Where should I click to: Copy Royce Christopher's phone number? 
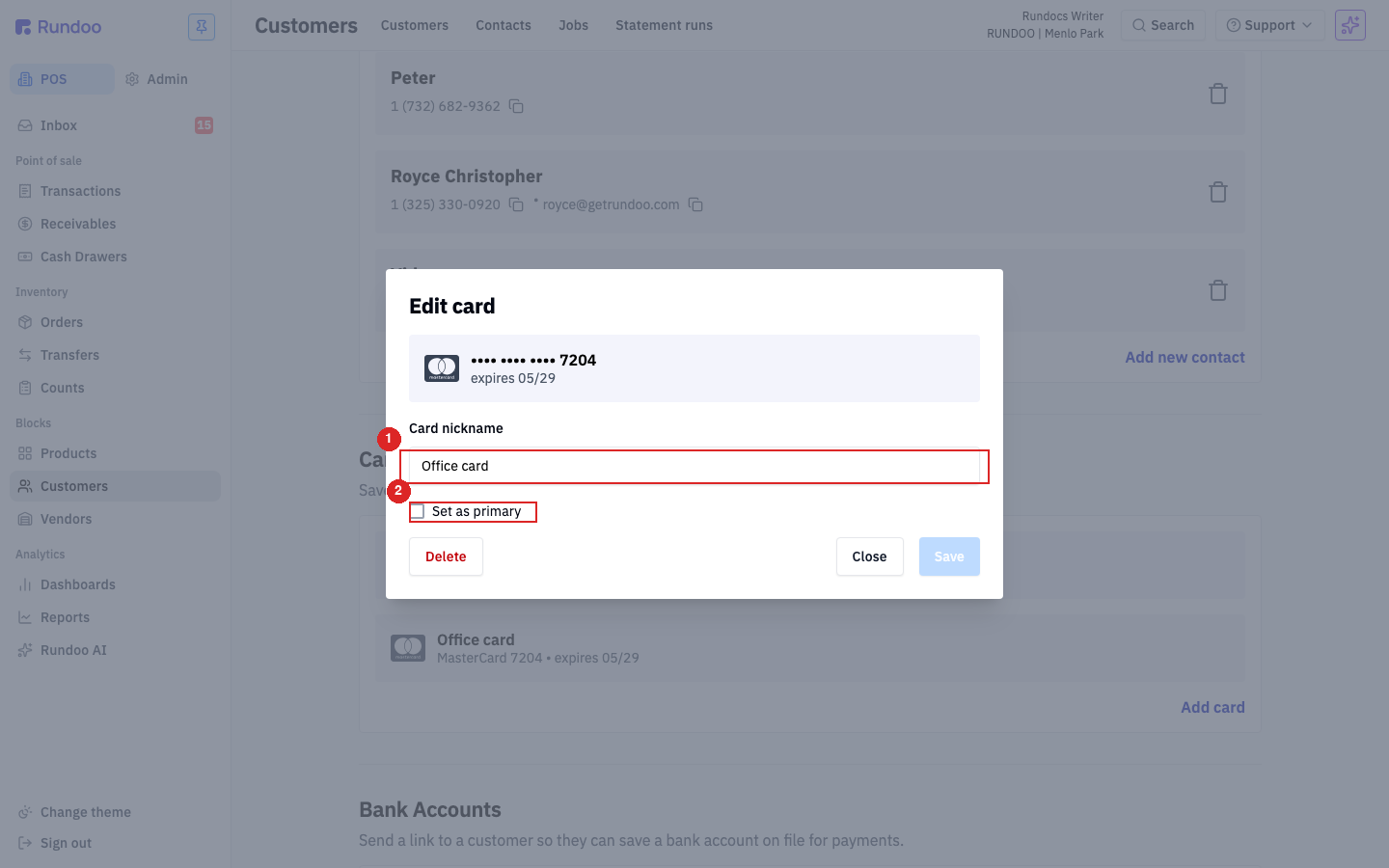coord(516,204)
